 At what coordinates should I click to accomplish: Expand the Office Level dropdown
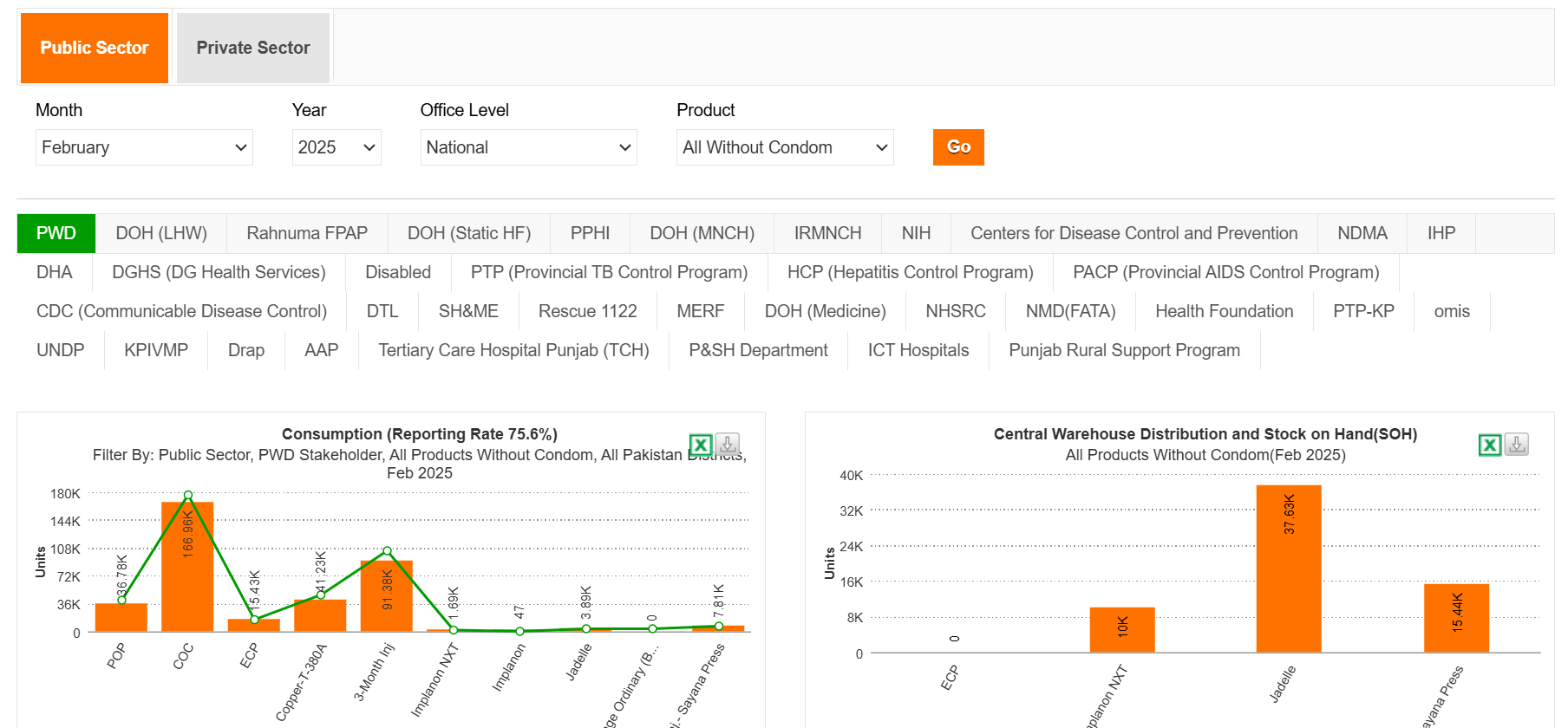[528, 147]
